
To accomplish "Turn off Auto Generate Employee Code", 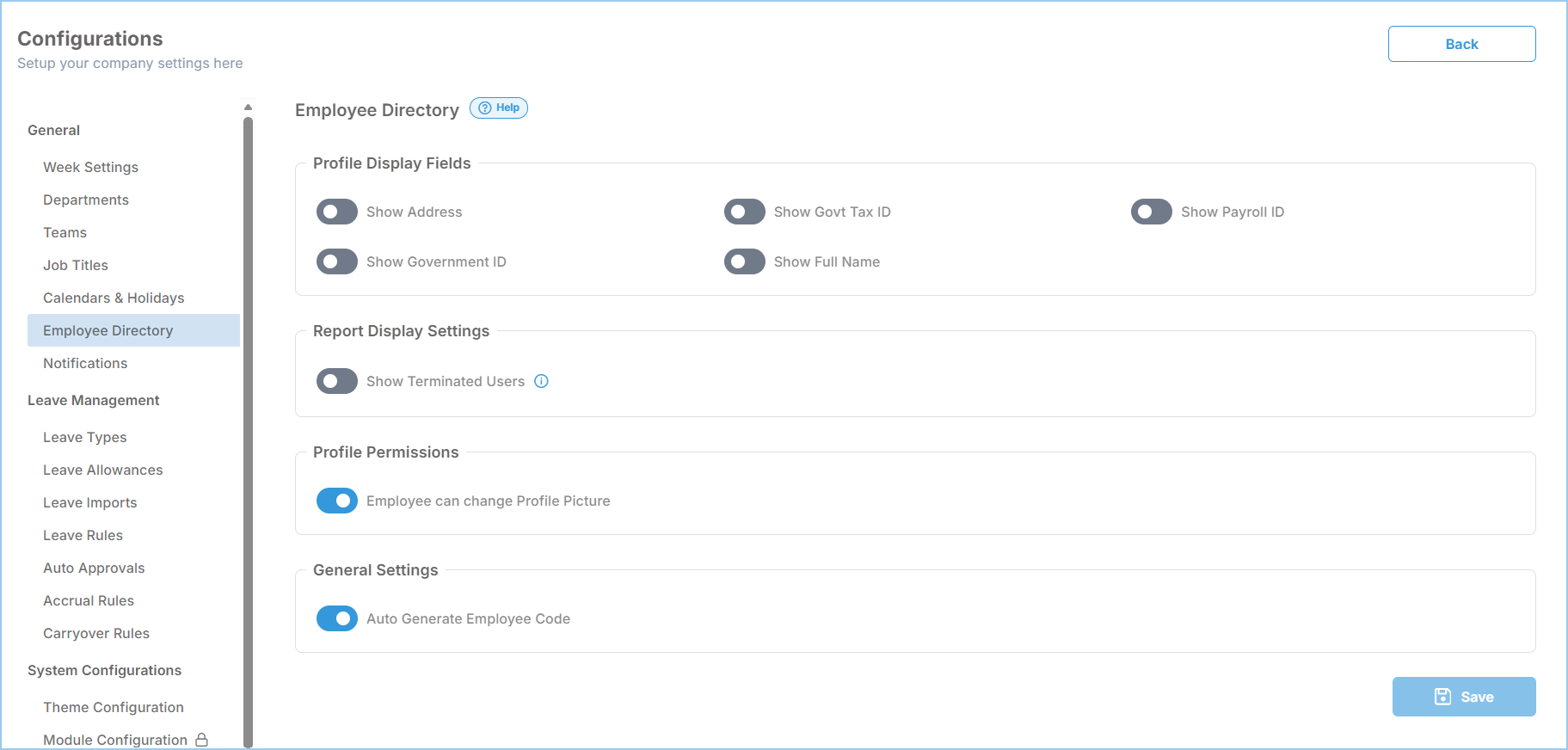I will 337,618.
